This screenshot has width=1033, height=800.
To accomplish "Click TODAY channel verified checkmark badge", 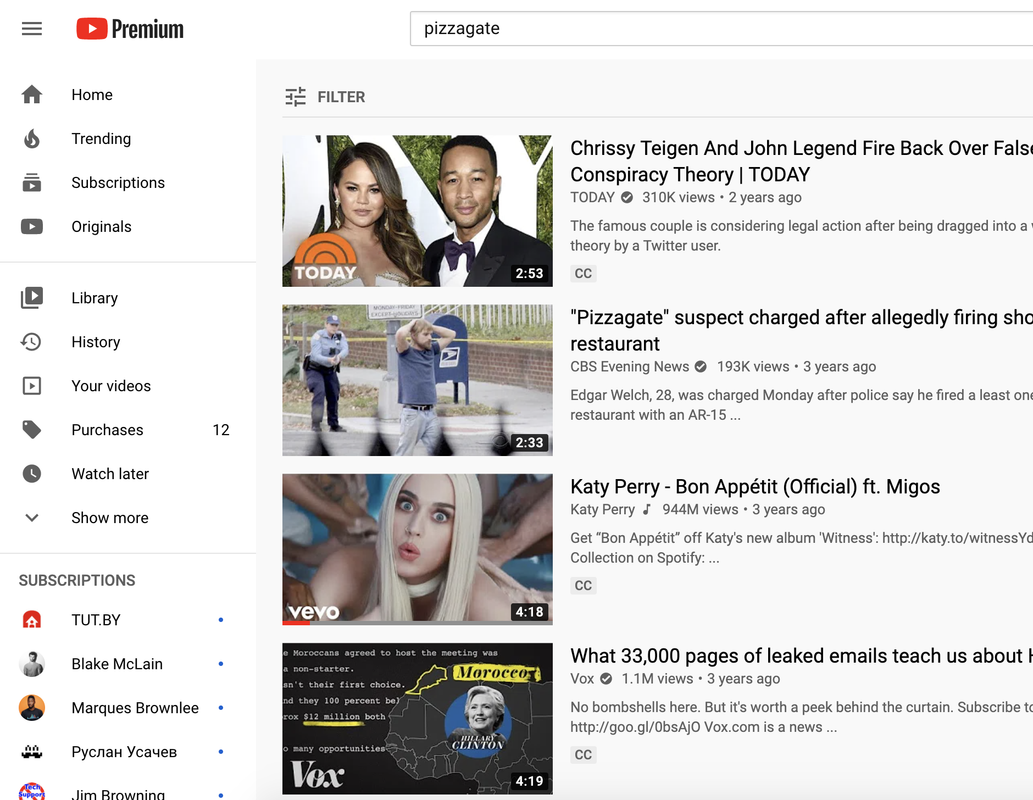I will (x=627, y=197).
